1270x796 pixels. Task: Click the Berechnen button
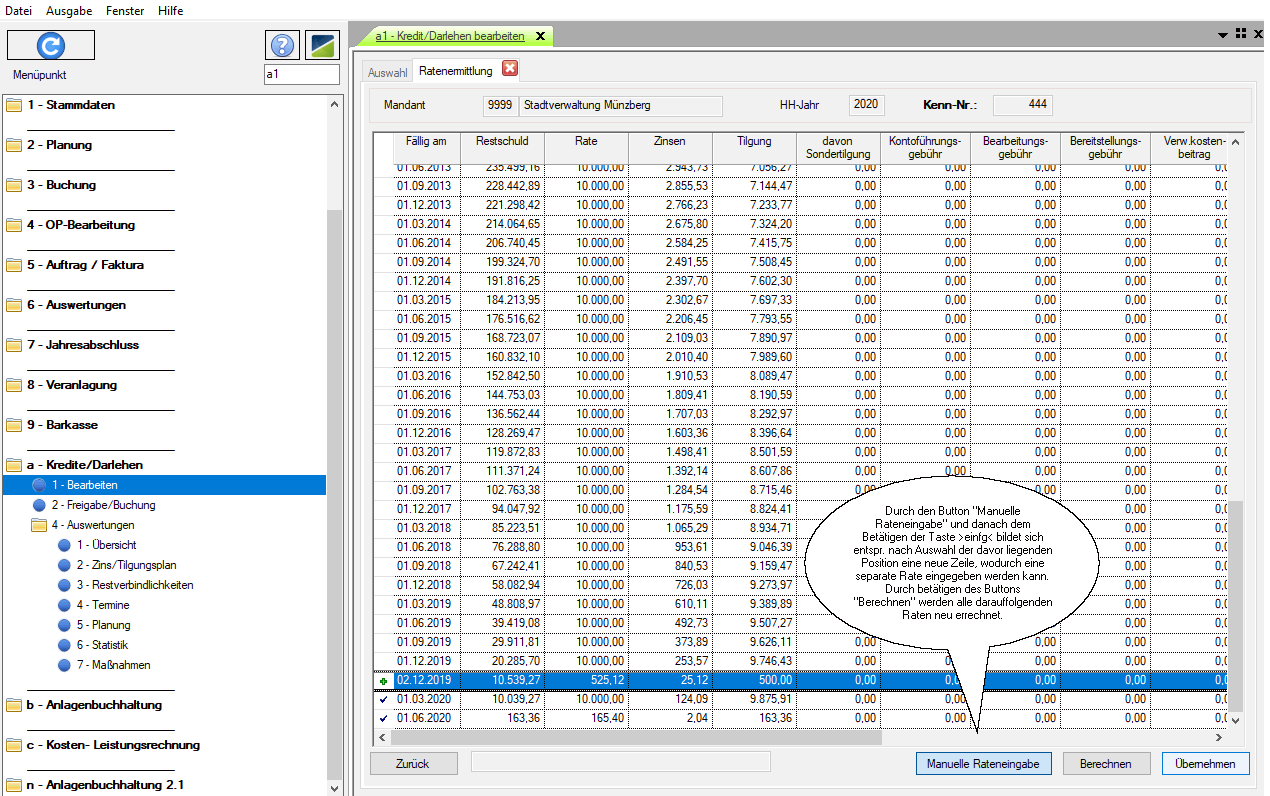tap(1105, 764)
